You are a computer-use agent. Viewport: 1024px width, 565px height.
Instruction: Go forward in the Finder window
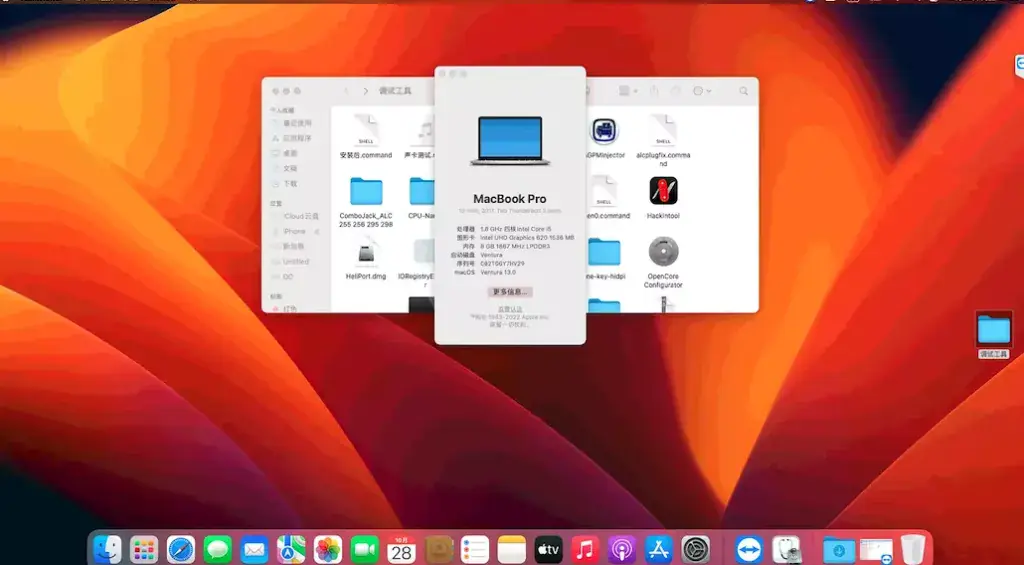(x=366, y=91)
